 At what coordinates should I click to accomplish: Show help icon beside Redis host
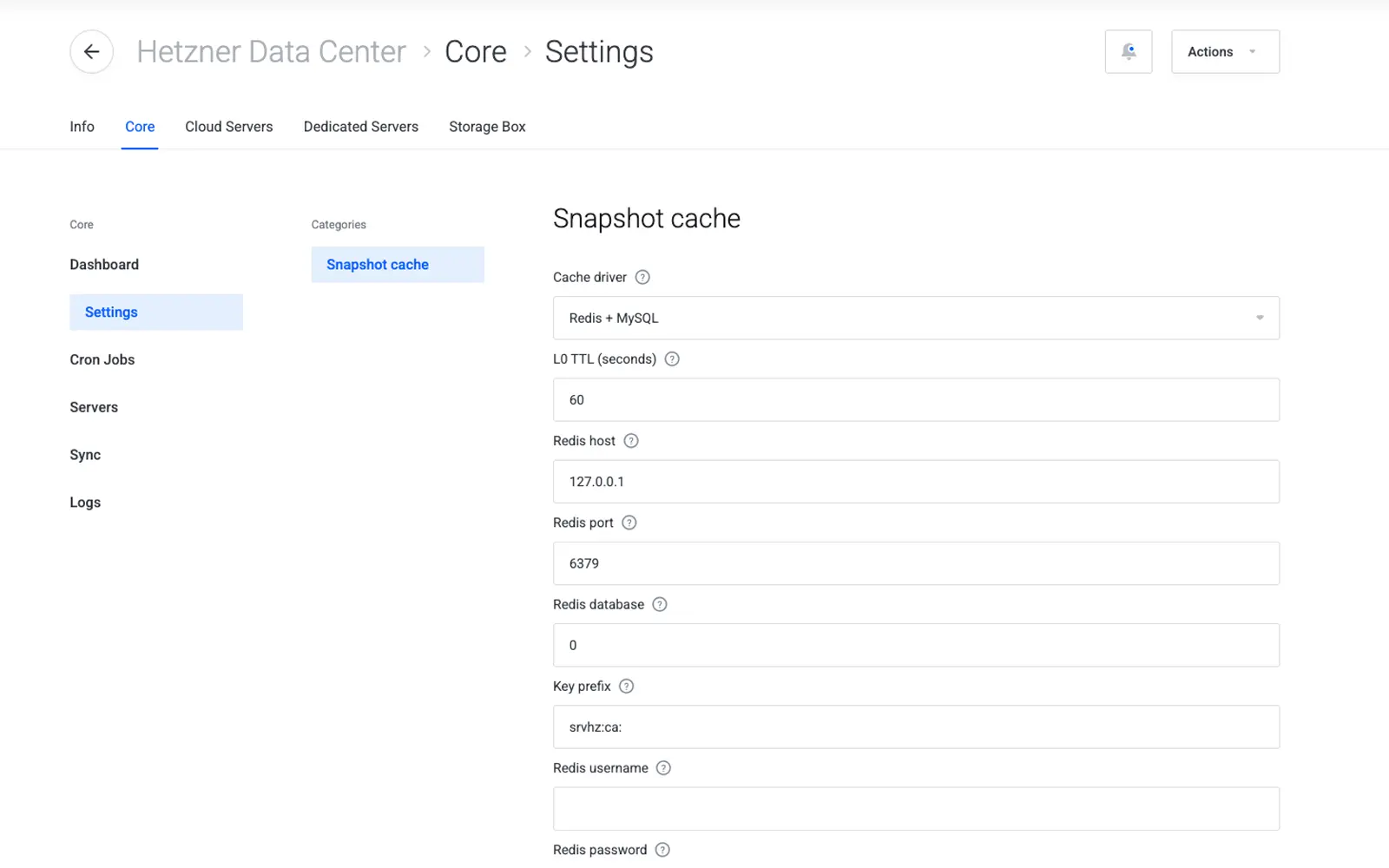point(631,441)
